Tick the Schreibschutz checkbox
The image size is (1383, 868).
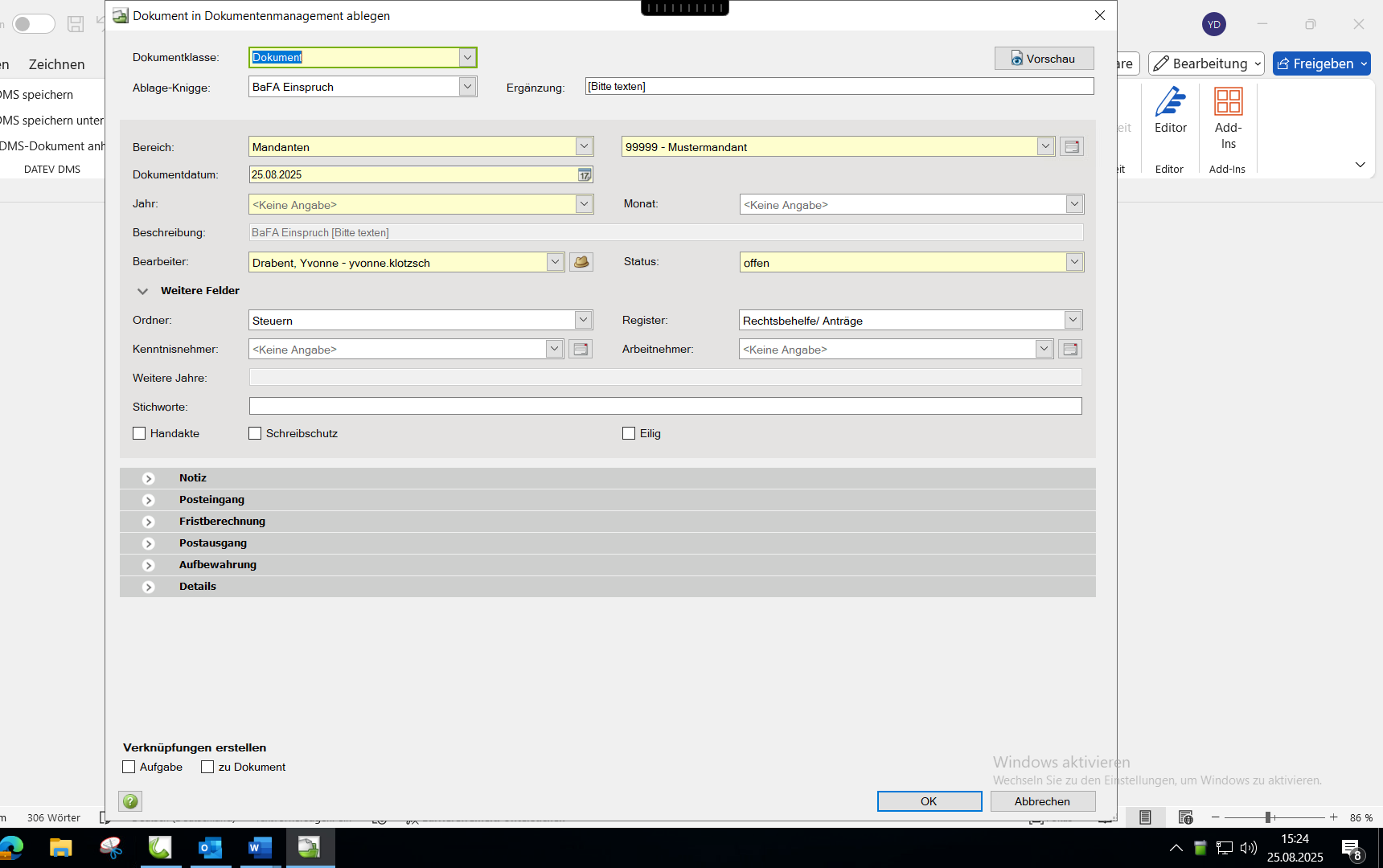click(x=256, y=434)
